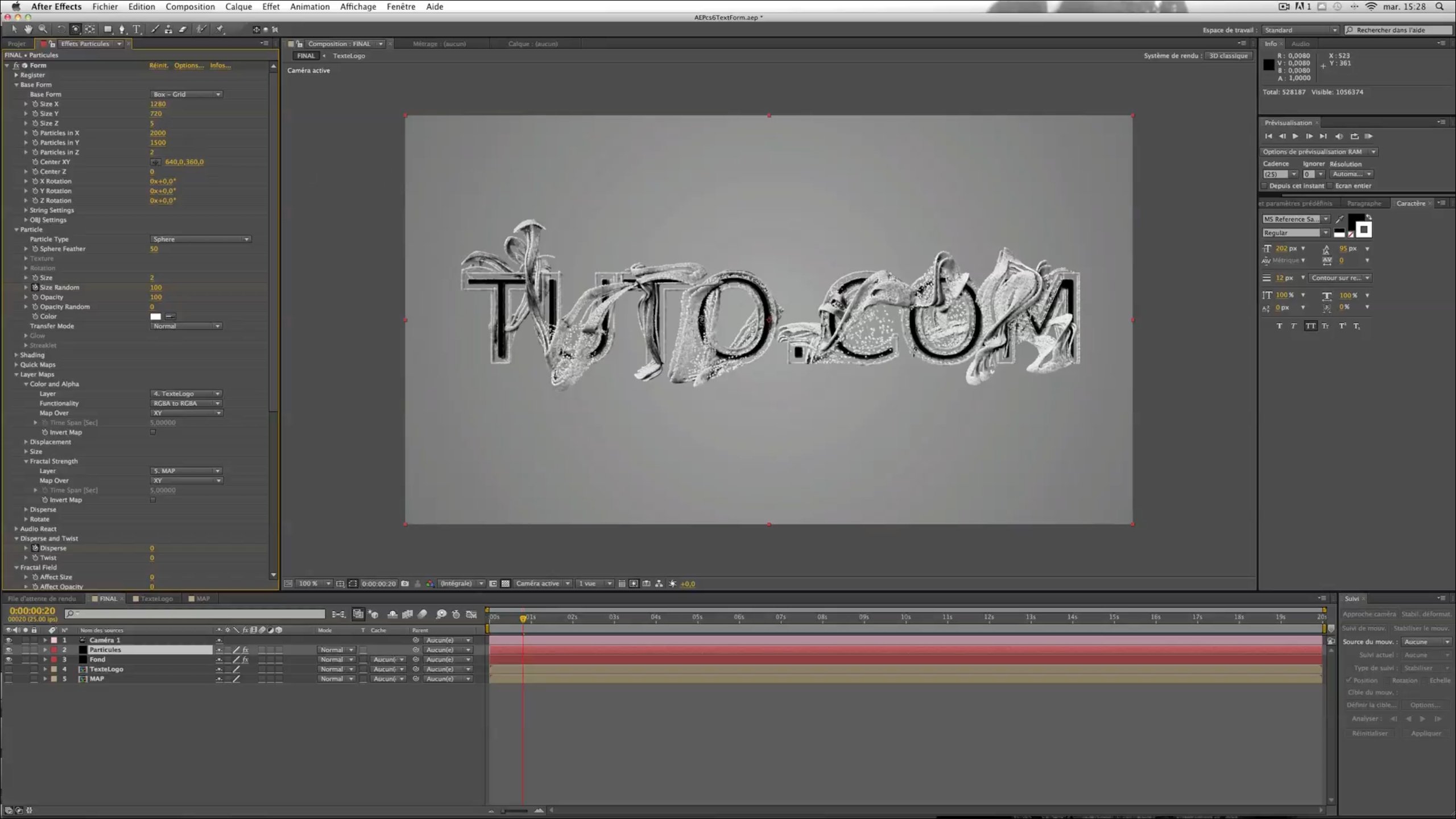
Task: Click snapshot camera icon in viewer footer
Action: [405, 584]
